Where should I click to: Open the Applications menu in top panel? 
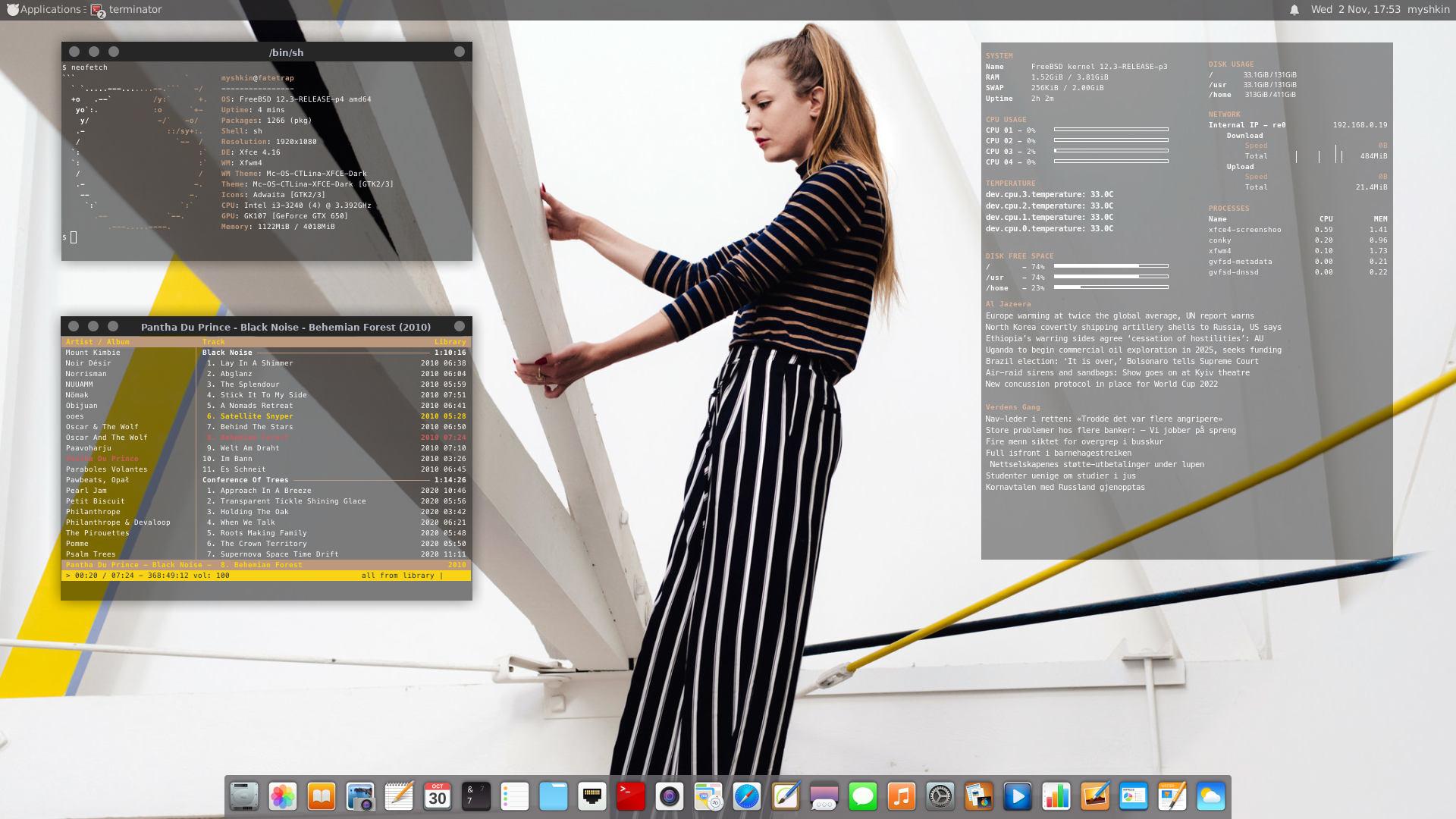[43, 10]
